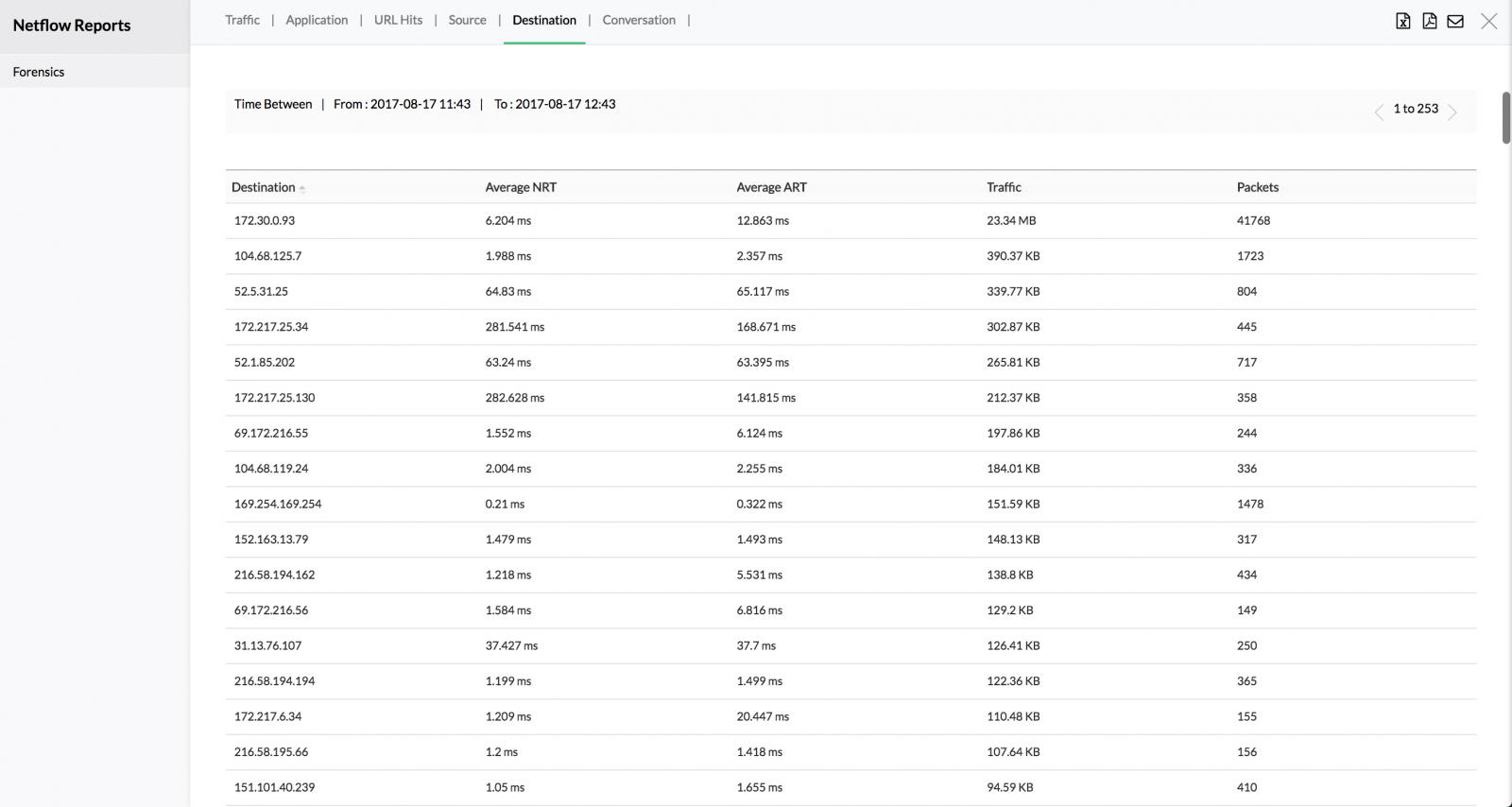Click the packet count 410
The height and width of the screenshot is (807, 1512).
pyautogui.click(x=1247, y=787)
